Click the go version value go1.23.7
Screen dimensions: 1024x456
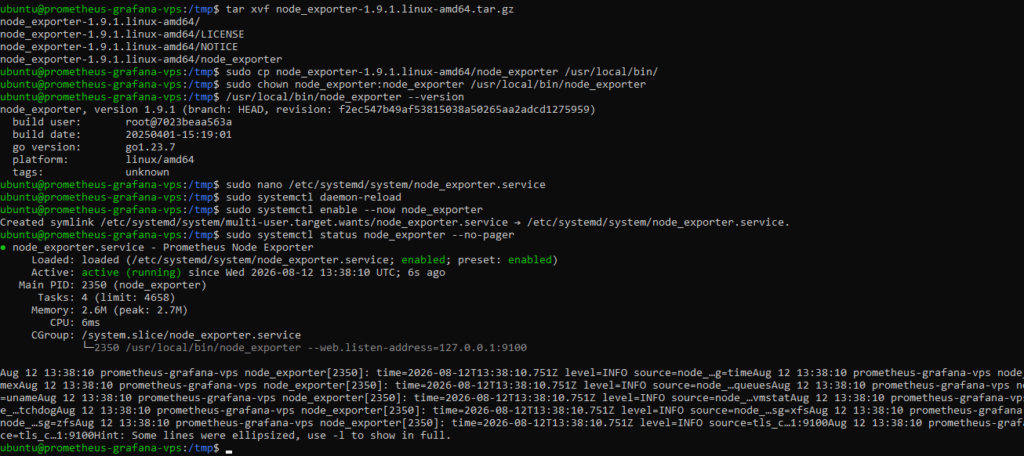(x=150, y=147)
